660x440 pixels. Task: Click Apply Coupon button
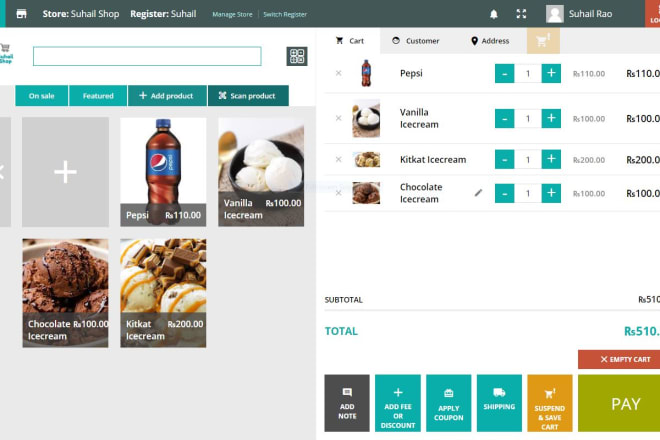click(449, 403)
